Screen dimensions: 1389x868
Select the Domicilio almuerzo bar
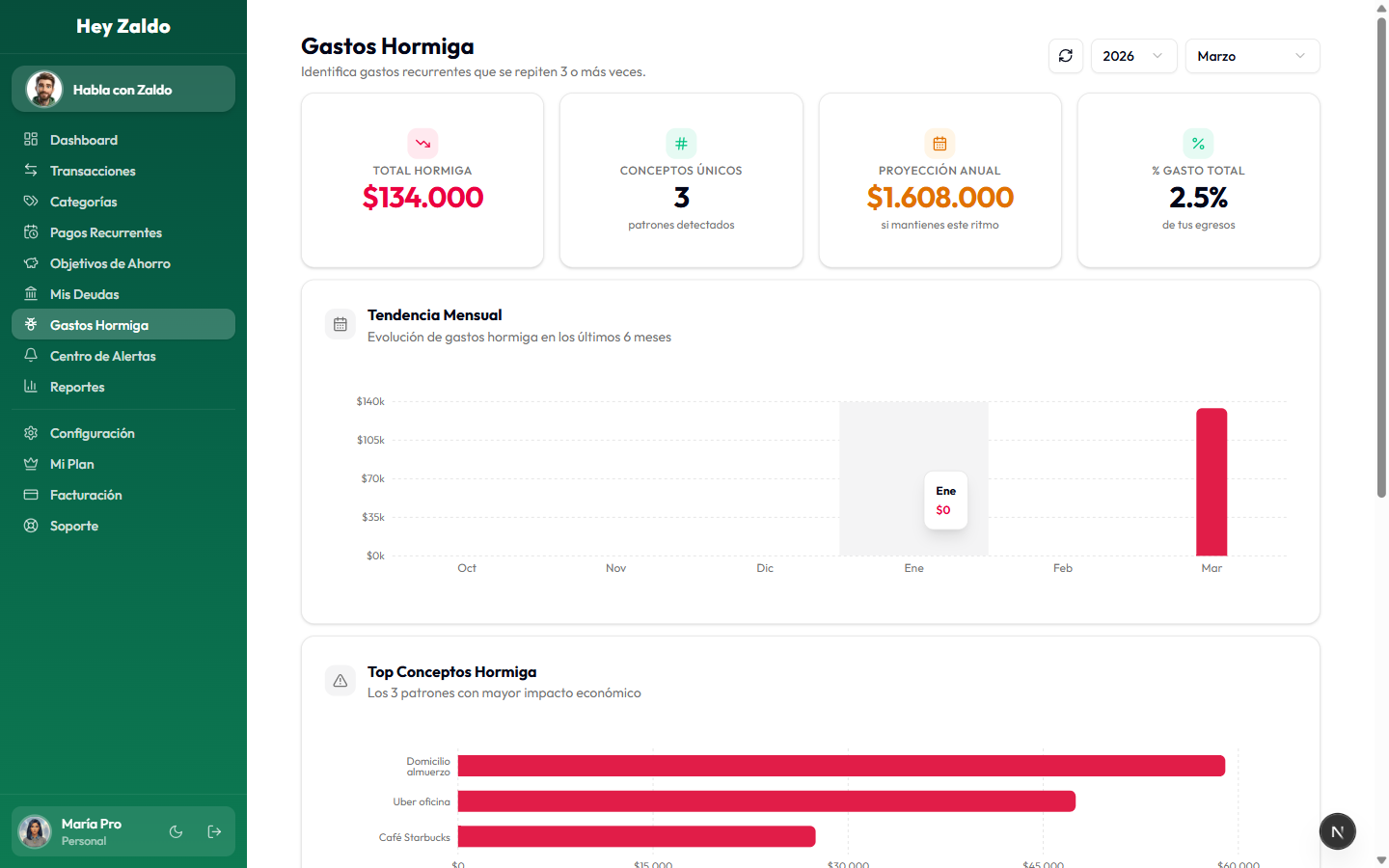coord(841,766)
